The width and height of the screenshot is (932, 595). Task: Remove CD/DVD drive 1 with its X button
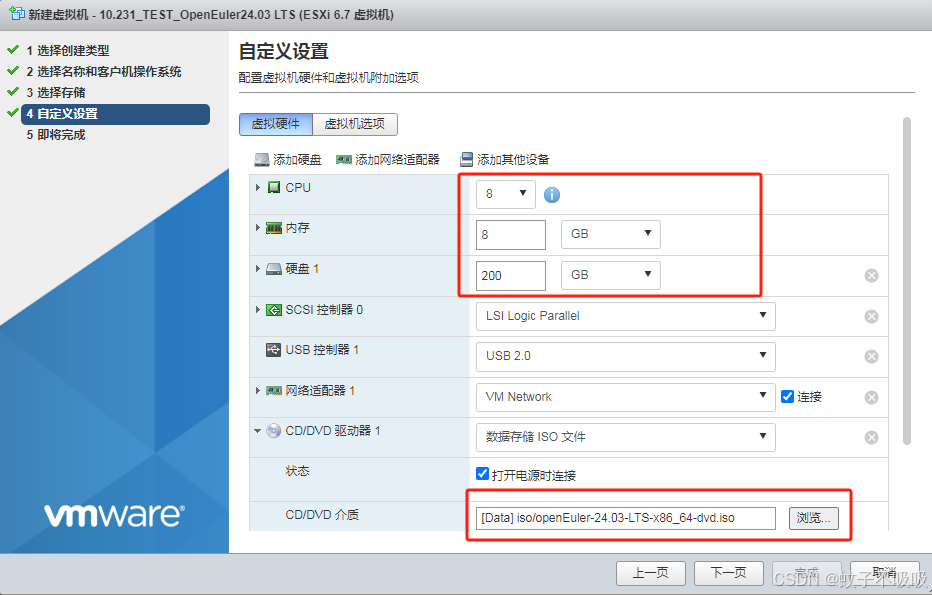tap(871, 437)
